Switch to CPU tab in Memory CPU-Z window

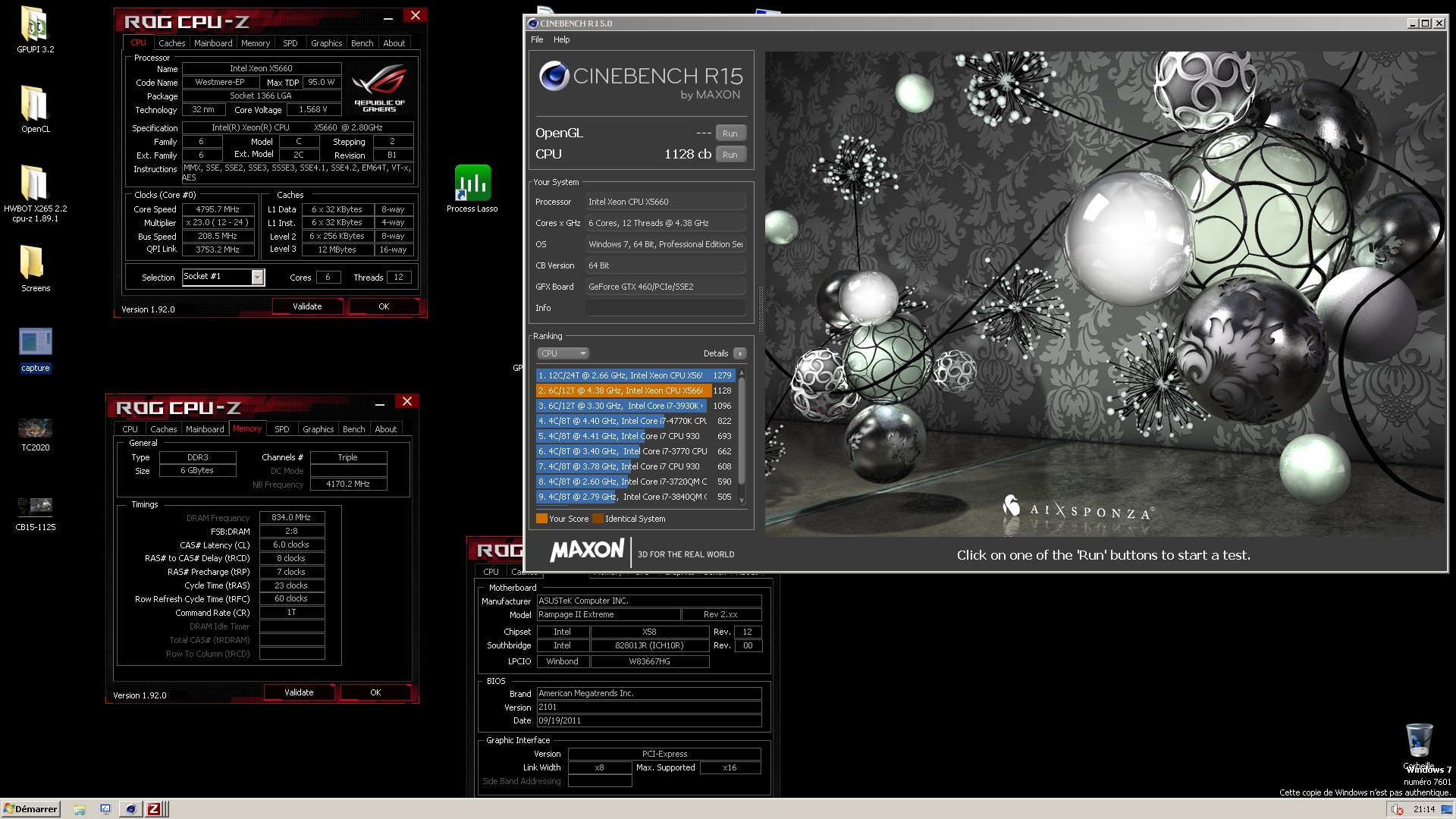tap(130, 429)
